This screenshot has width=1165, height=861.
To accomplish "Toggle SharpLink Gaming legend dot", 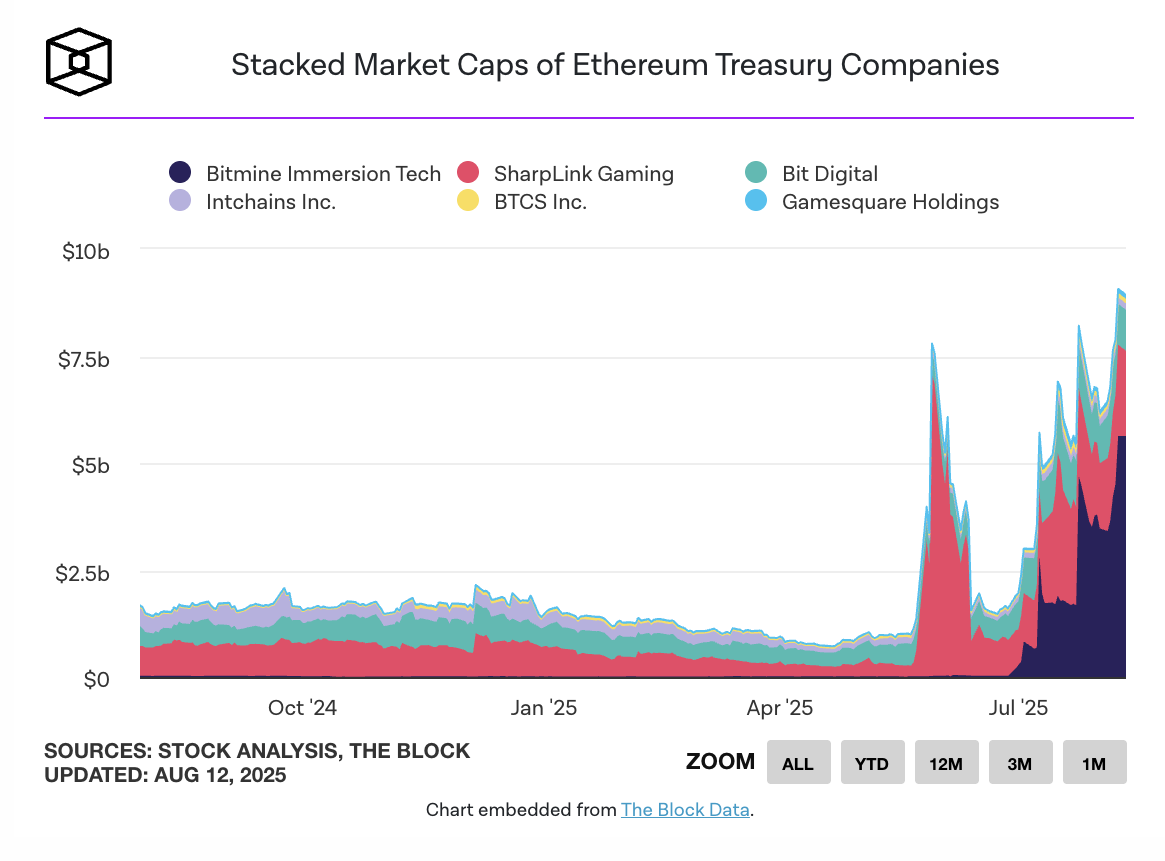I will point(468,172).
